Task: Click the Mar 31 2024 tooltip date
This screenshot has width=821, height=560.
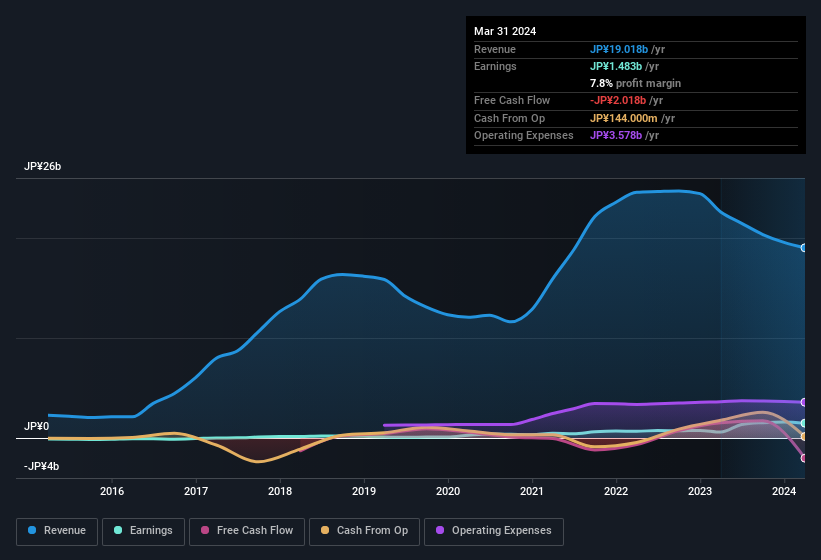Action: (x=505, y=31)
